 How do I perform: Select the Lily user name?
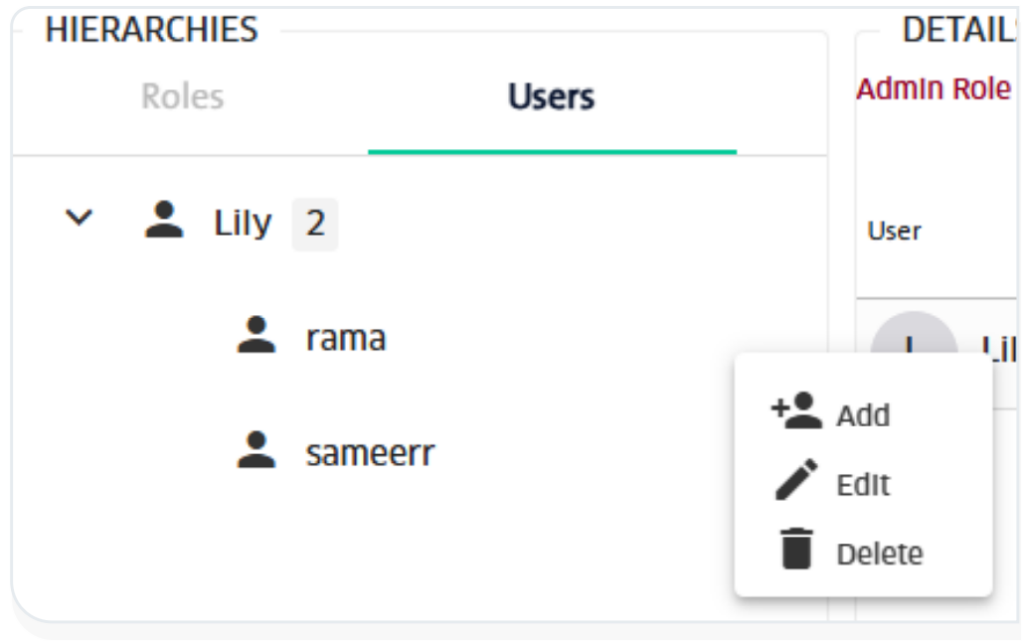(242, 223)
